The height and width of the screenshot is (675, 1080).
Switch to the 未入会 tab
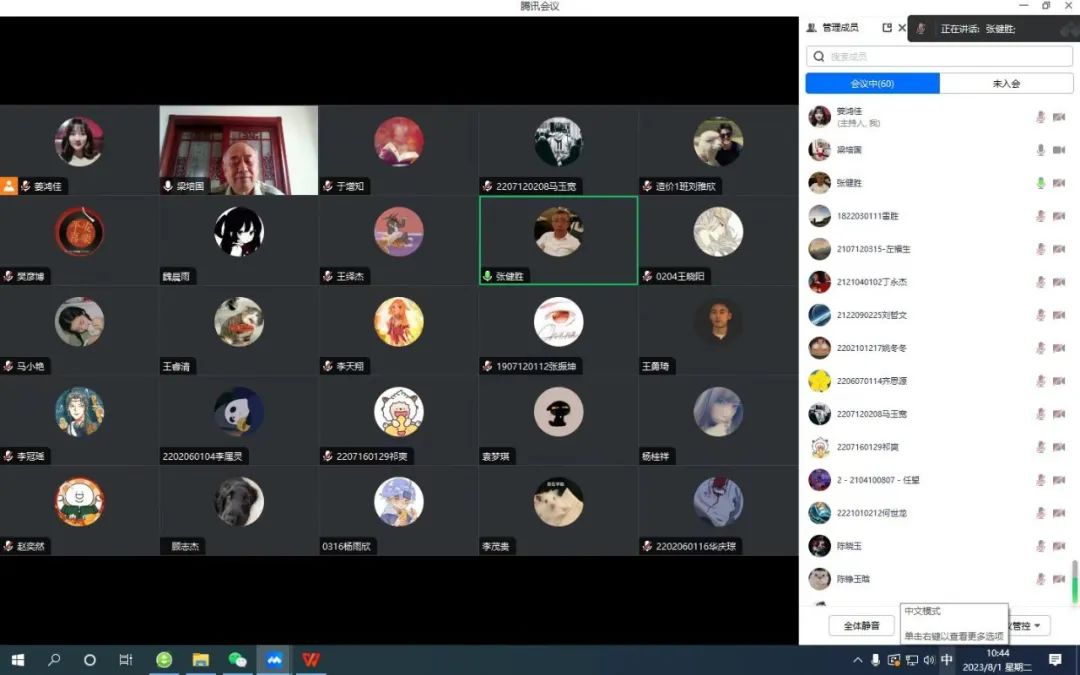1006,84
